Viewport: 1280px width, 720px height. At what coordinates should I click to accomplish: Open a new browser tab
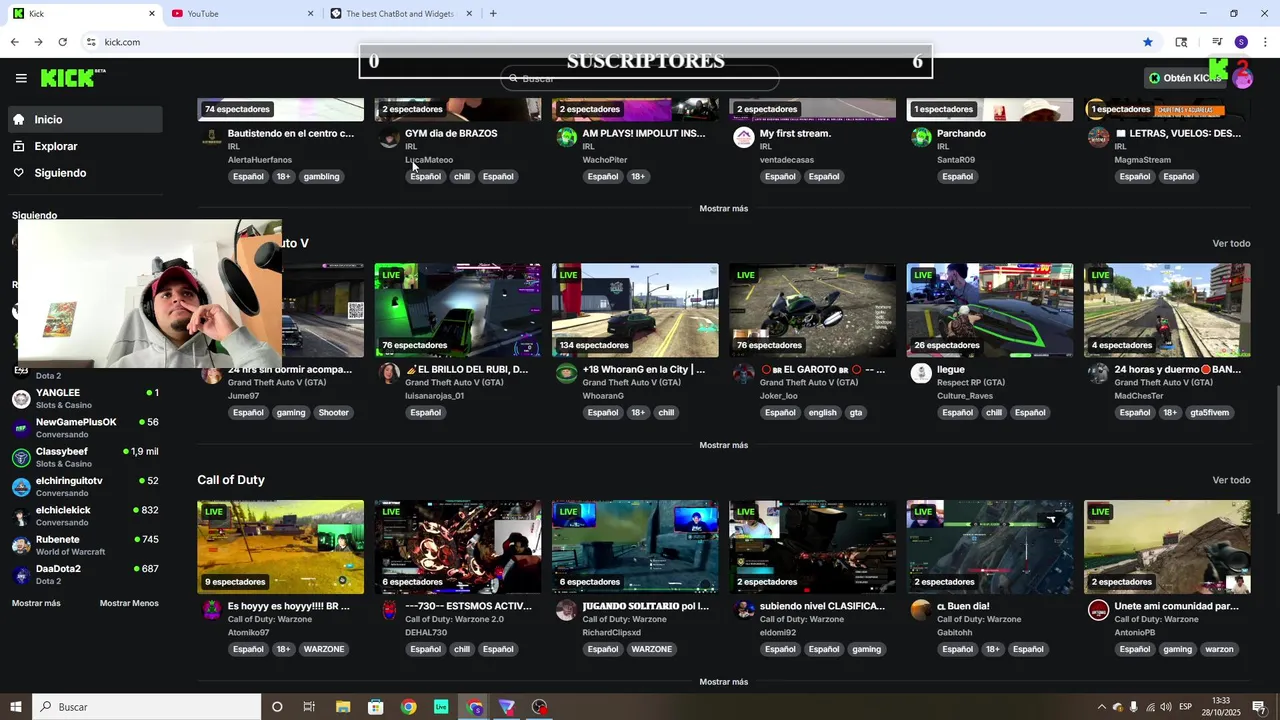(493, 14)
